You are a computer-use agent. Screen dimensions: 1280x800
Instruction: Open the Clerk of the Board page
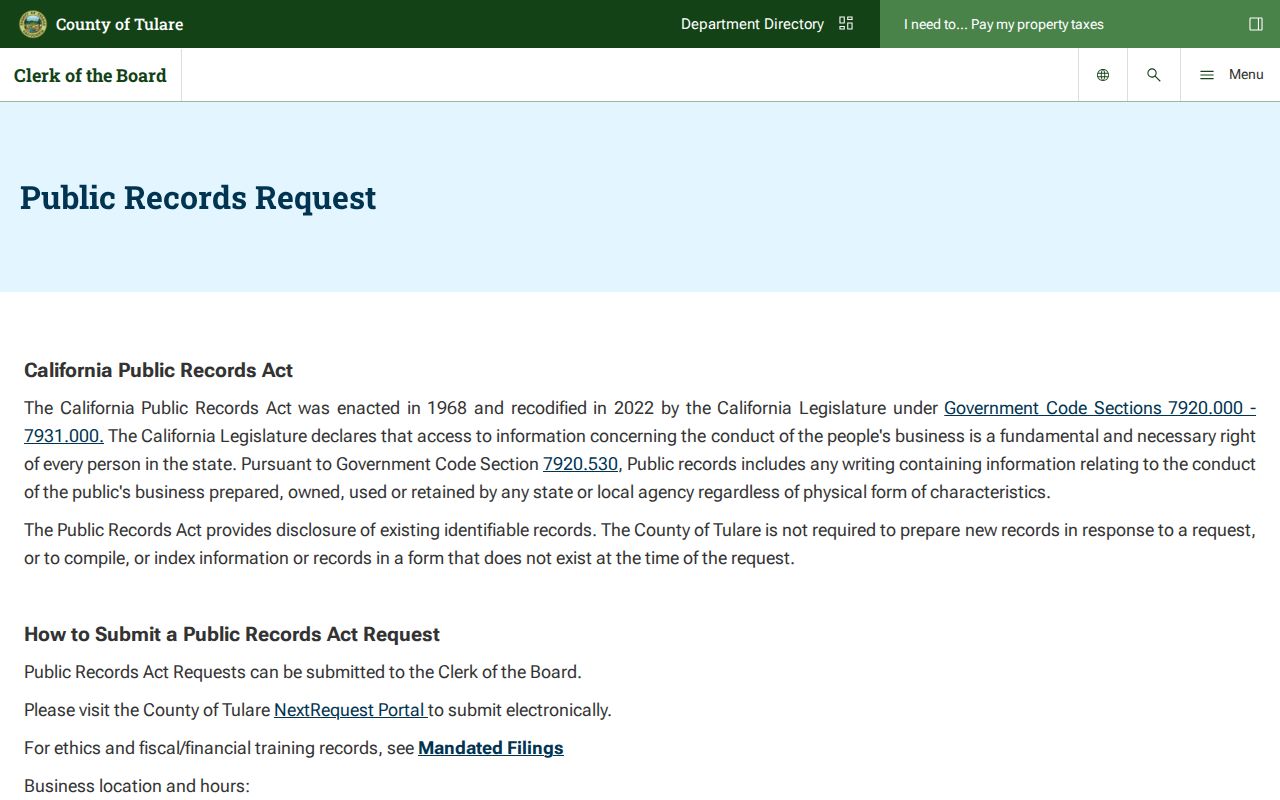(90, 75)
